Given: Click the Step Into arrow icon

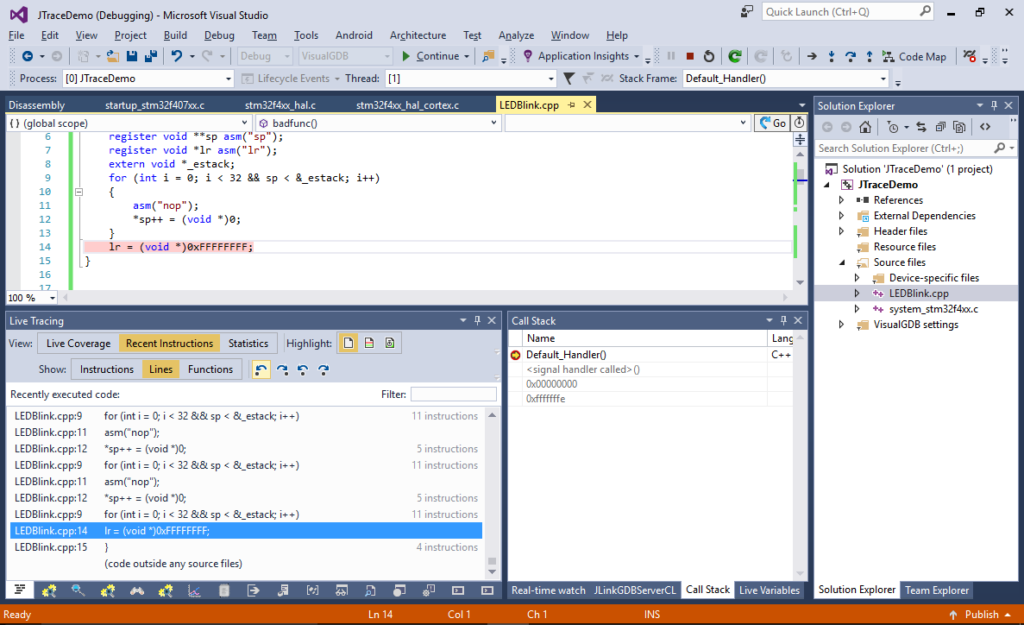Looking at the screenshot, I should tap(832, 57).
